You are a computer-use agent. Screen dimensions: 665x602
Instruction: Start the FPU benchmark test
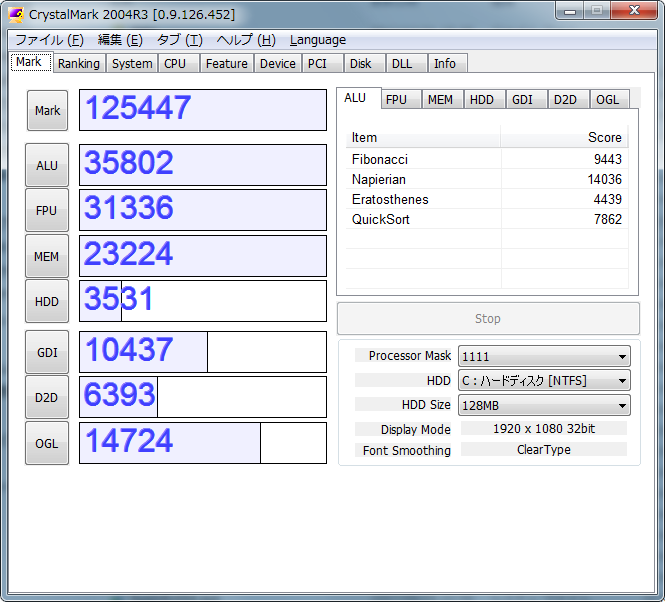point(47,210)
